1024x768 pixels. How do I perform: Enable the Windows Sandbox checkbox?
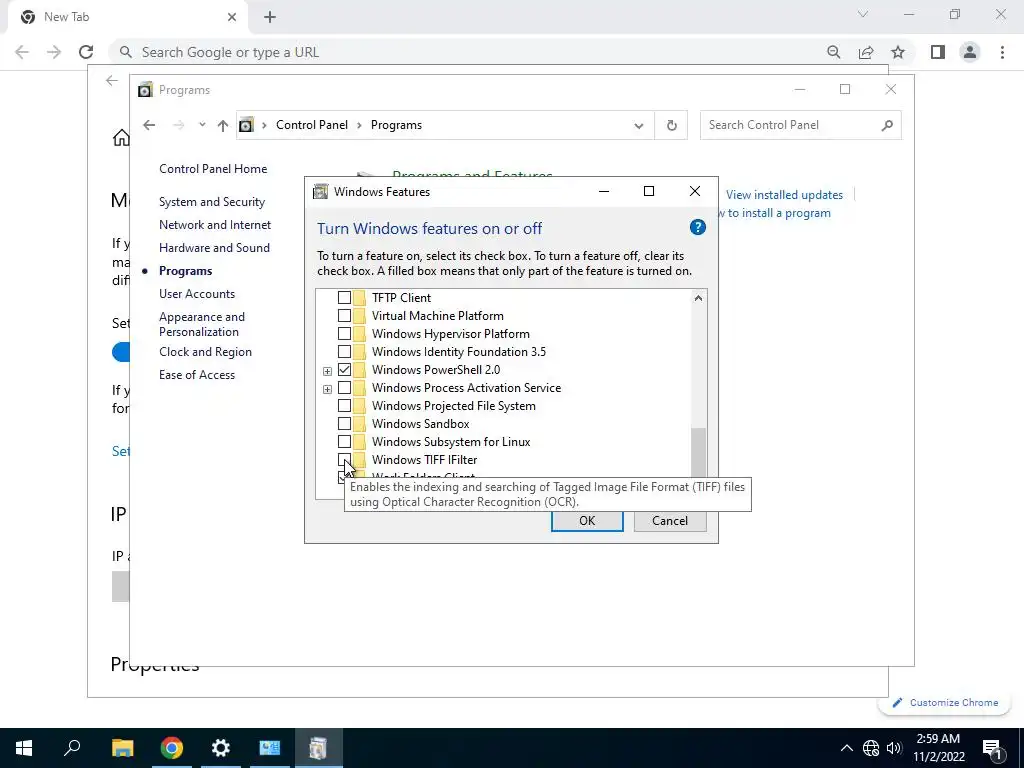[x=344, y=424]
